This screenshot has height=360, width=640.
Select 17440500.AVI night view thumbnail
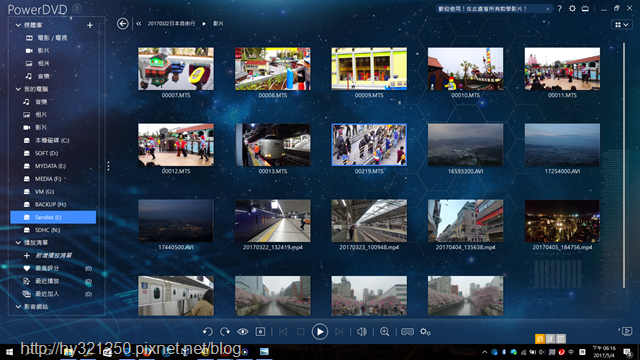tap(176, 221)
